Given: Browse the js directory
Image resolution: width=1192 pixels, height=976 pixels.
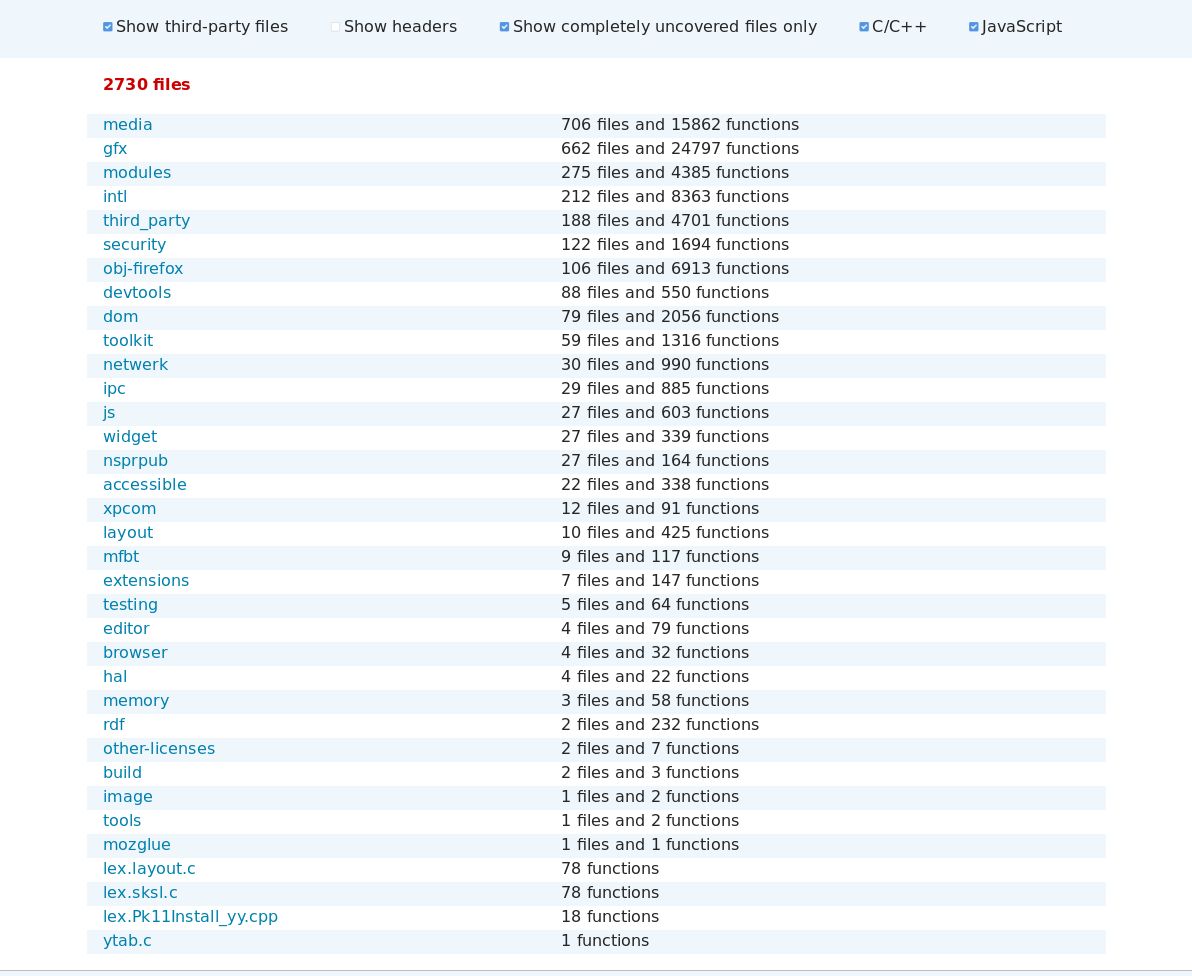Looking at the screenshot, I should 109,413.
